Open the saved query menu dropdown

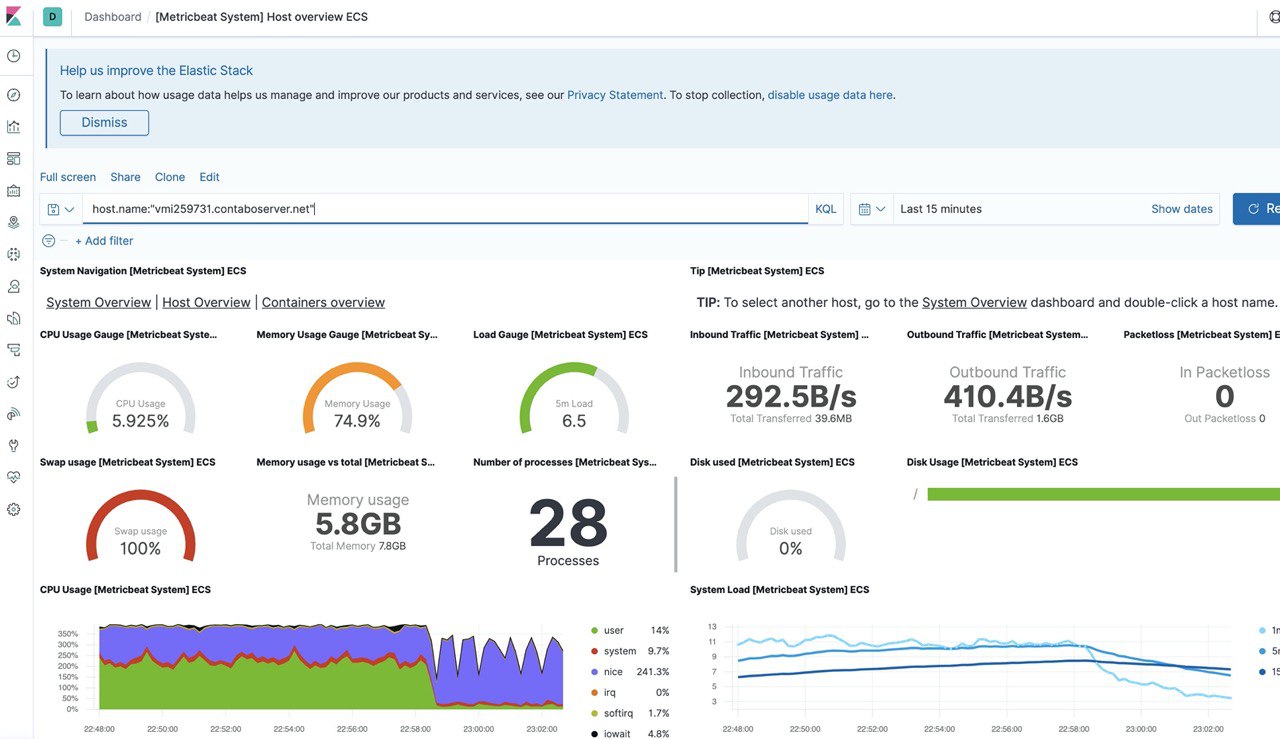[x=61, y=209]
